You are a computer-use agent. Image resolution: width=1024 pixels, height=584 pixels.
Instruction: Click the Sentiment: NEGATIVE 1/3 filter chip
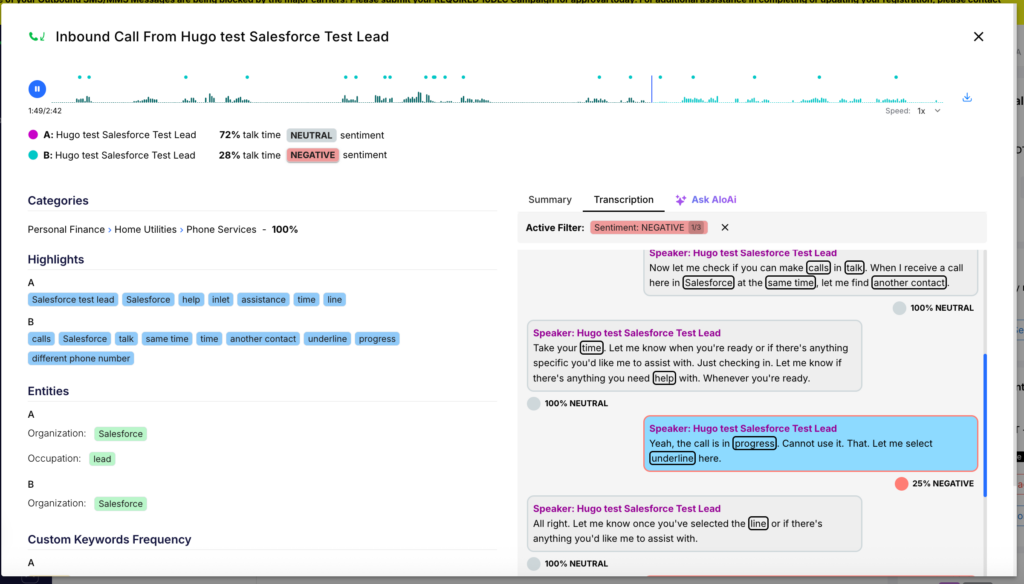tap(648, 227)
